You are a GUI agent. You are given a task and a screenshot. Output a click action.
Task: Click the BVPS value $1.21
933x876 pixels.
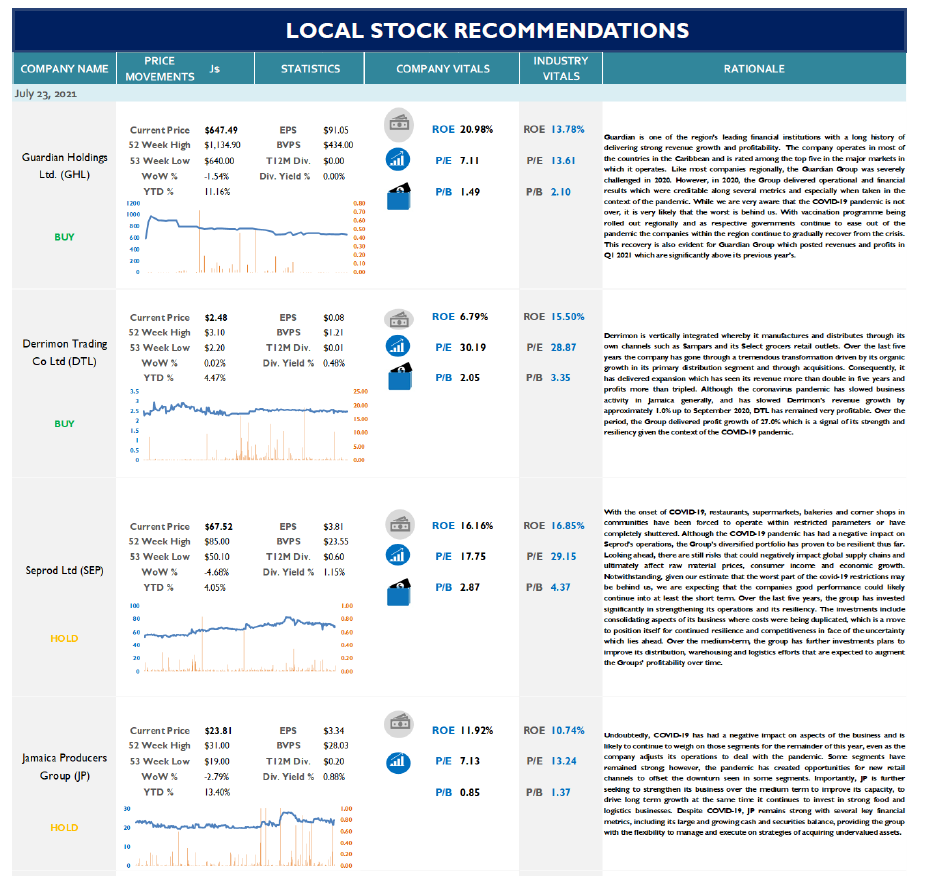click(333, 333)
